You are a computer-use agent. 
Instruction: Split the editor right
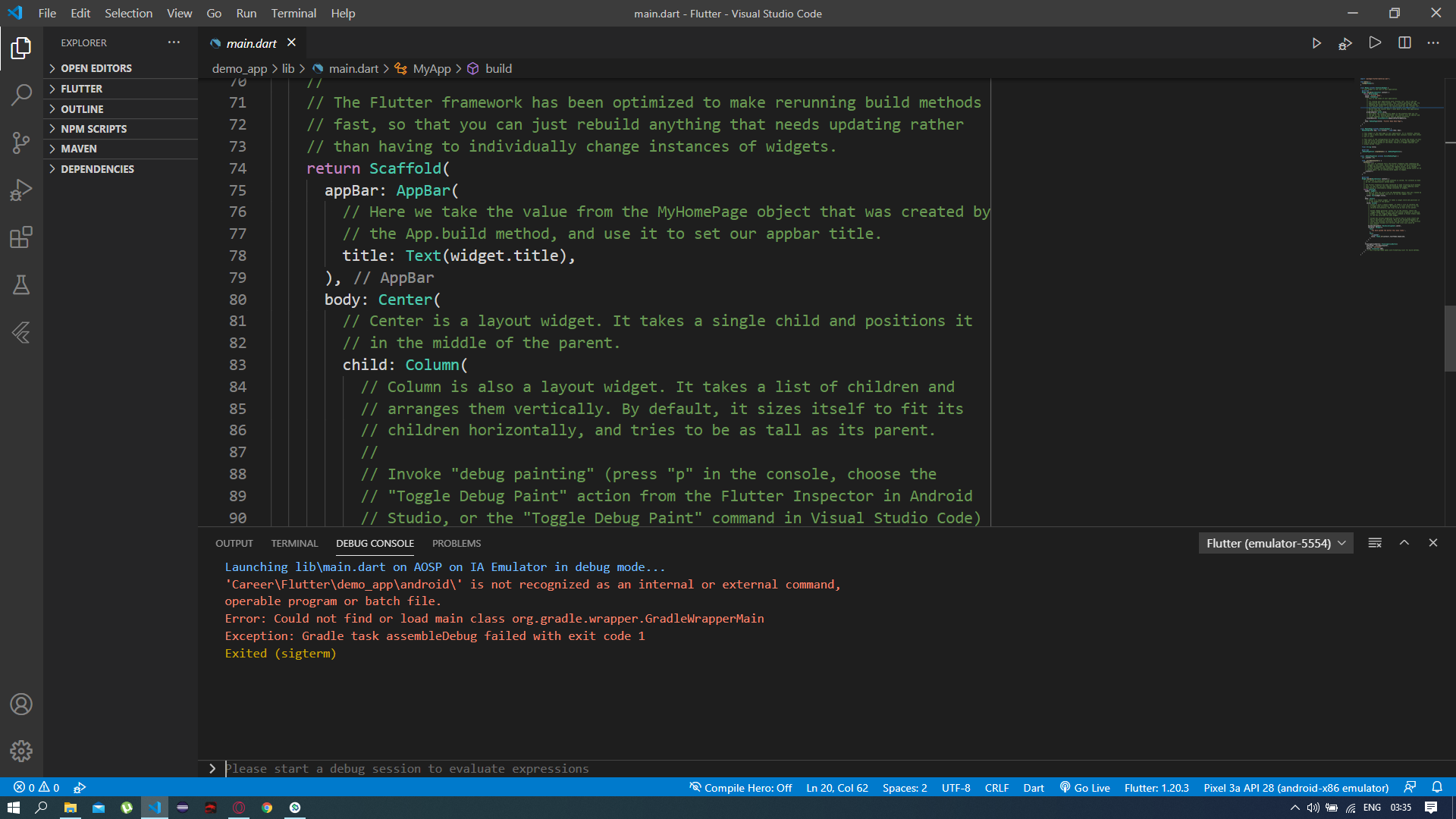[1404, 42]
